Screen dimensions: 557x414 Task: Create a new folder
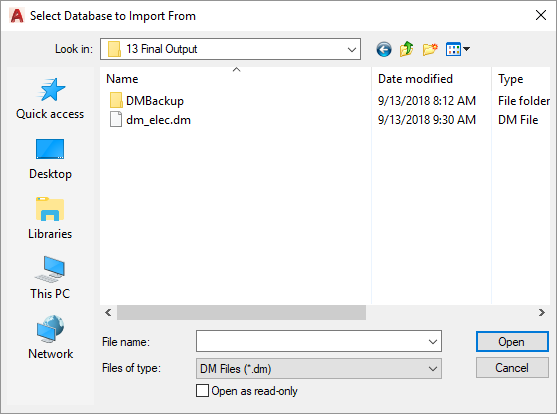430,49
